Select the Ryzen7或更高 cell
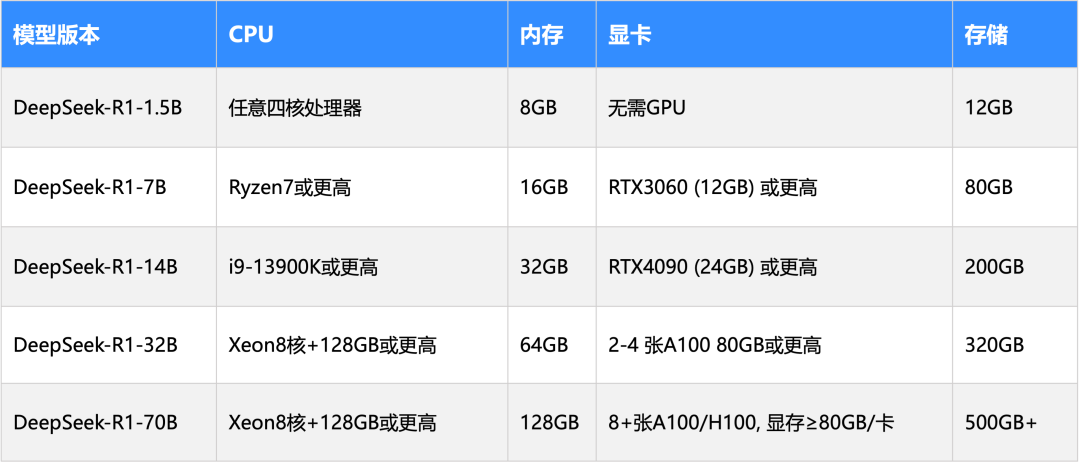This screenshot has width=1080, height=464. pyautogui.click(x=362, y=187)
